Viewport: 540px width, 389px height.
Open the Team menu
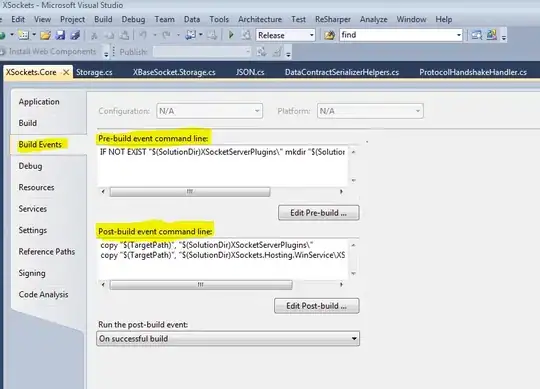click(164, 19)
